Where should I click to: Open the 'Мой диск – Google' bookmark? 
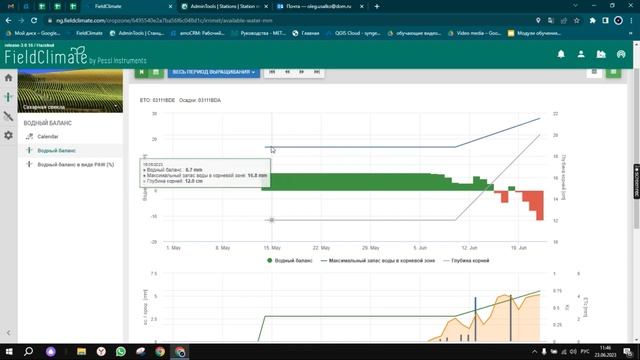tap(33, 33)
